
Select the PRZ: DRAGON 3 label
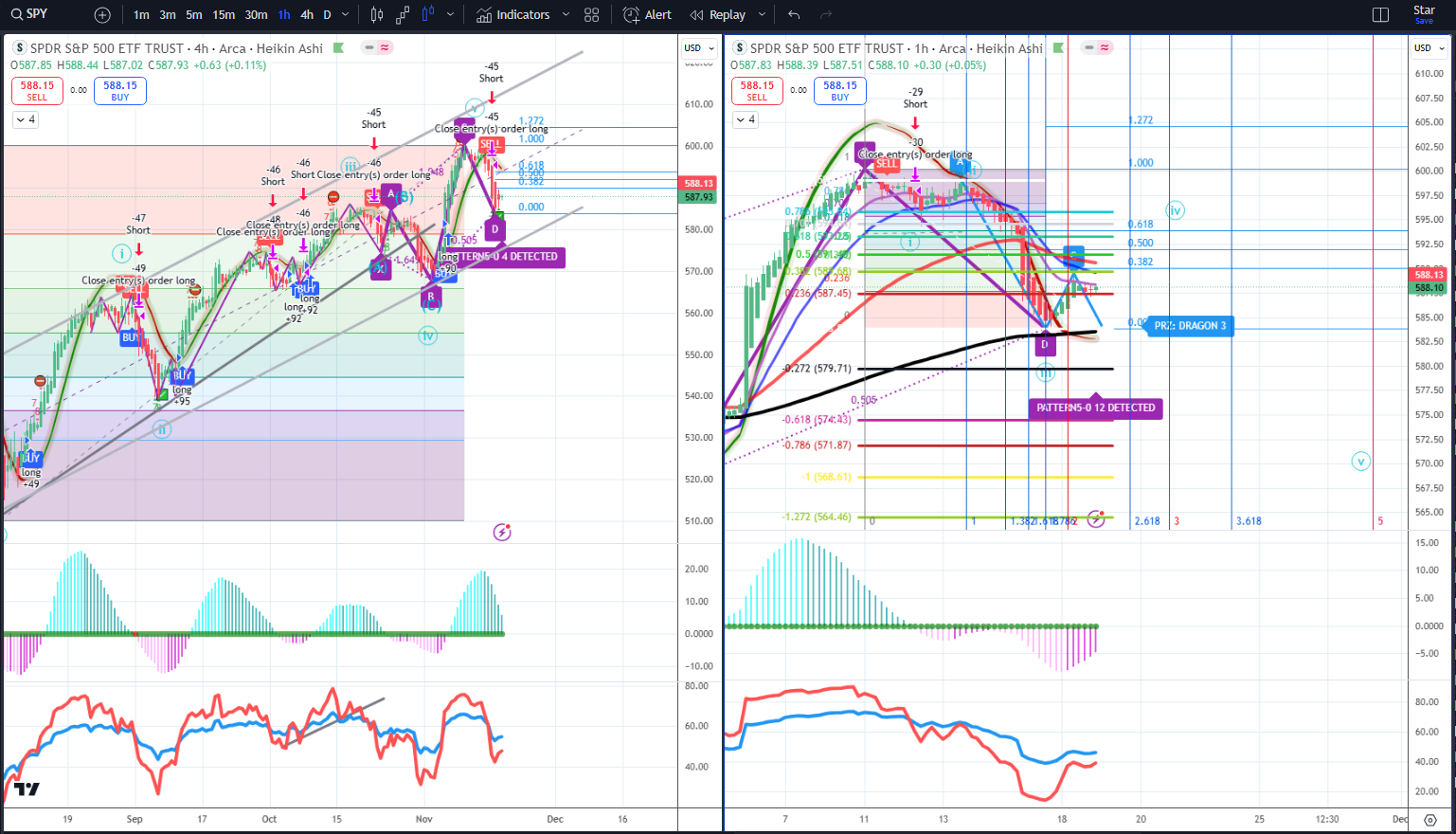1190,326
